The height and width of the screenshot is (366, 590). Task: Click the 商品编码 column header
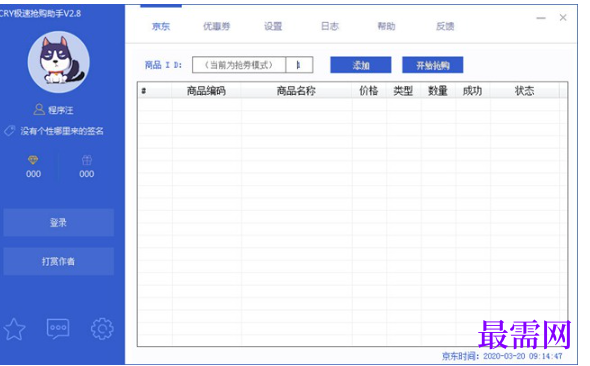click(x=206, y=91)
